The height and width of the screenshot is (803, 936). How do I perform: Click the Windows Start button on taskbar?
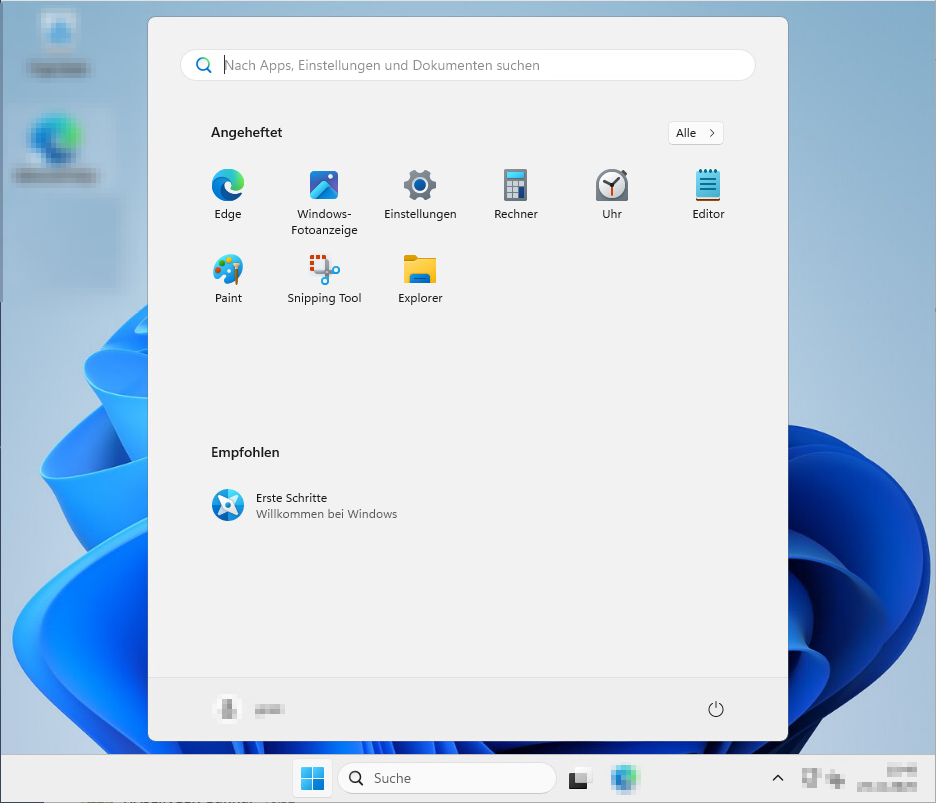click(312, 778)
